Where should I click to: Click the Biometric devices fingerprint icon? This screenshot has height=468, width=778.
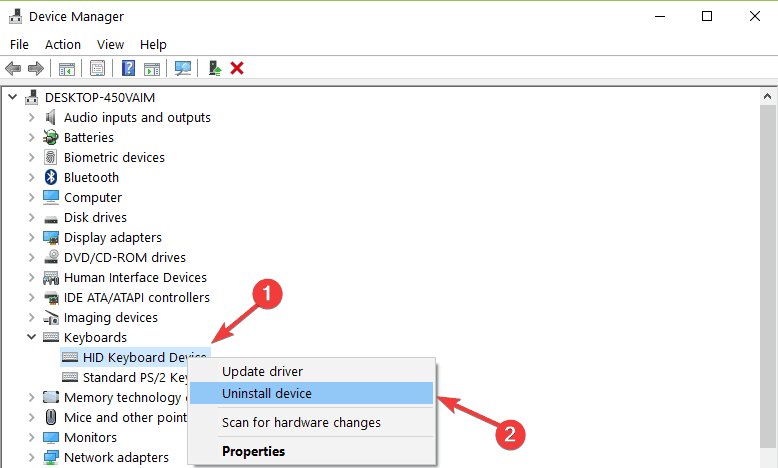point(51,157)
